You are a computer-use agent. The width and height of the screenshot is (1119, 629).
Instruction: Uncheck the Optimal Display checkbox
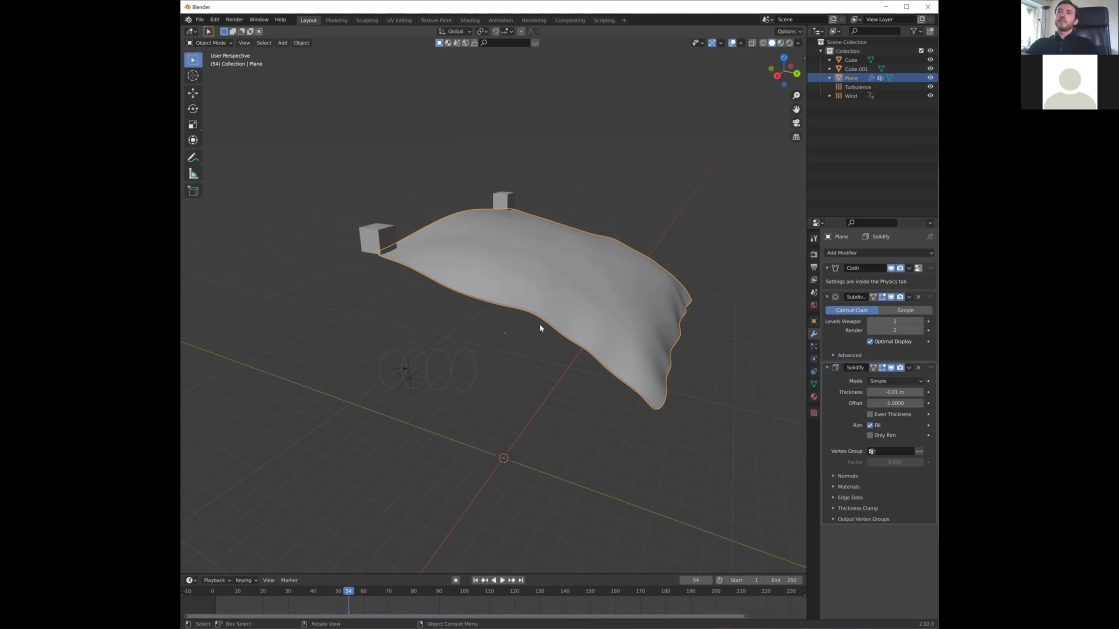tap(870, 341)
